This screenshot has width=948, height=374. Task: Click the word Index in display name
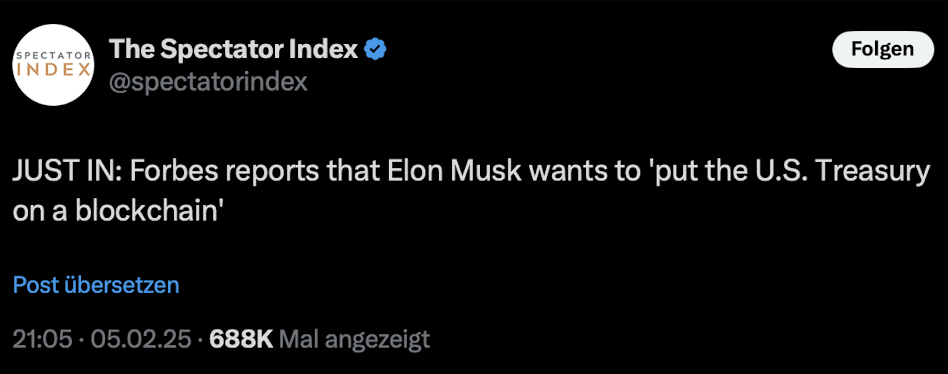[323, 50]
